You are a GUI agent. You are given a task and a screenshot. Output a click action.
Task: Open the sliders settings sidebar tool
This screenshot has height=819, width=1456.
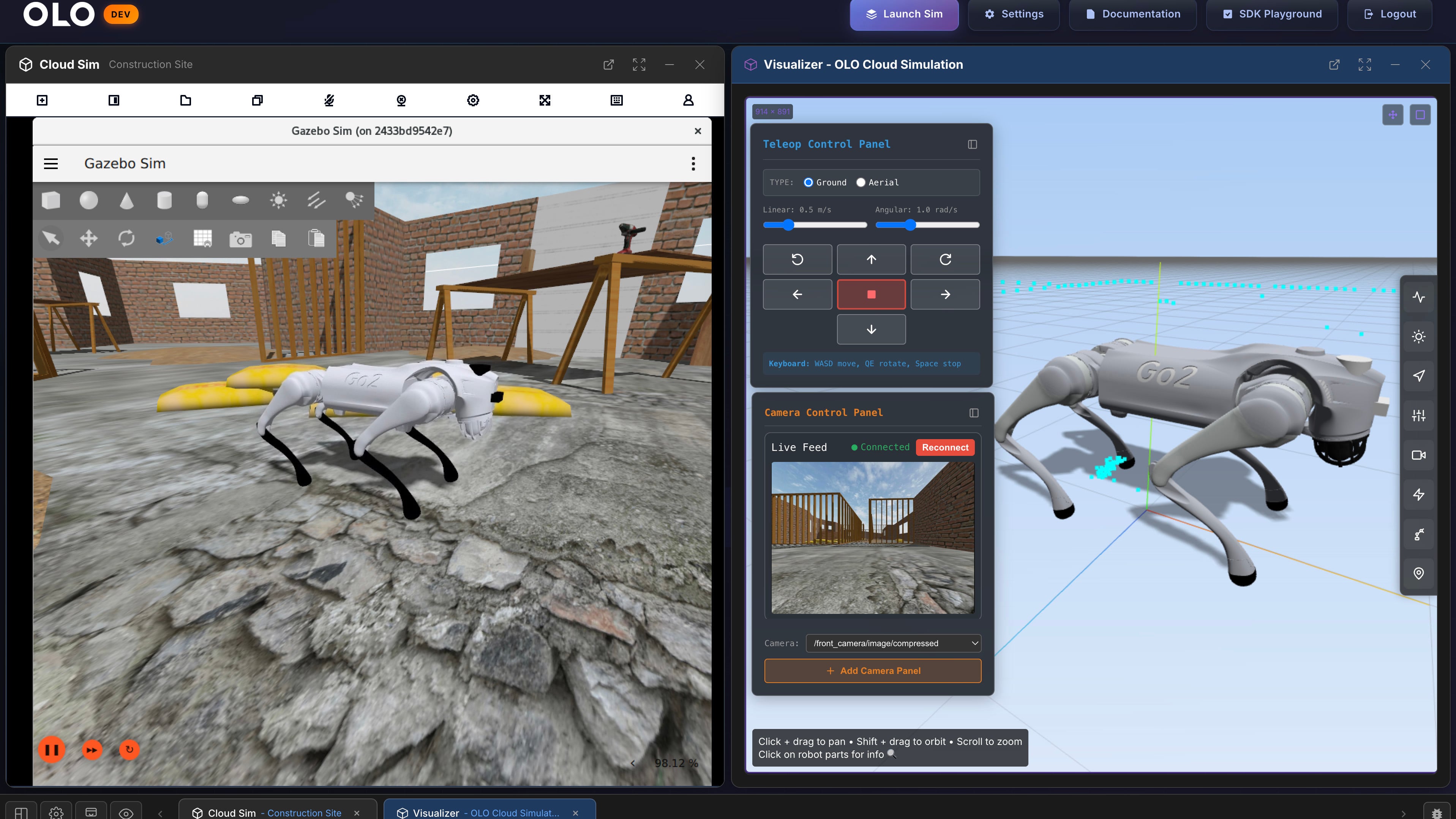pyautogui.click(x=1419, y=416)
